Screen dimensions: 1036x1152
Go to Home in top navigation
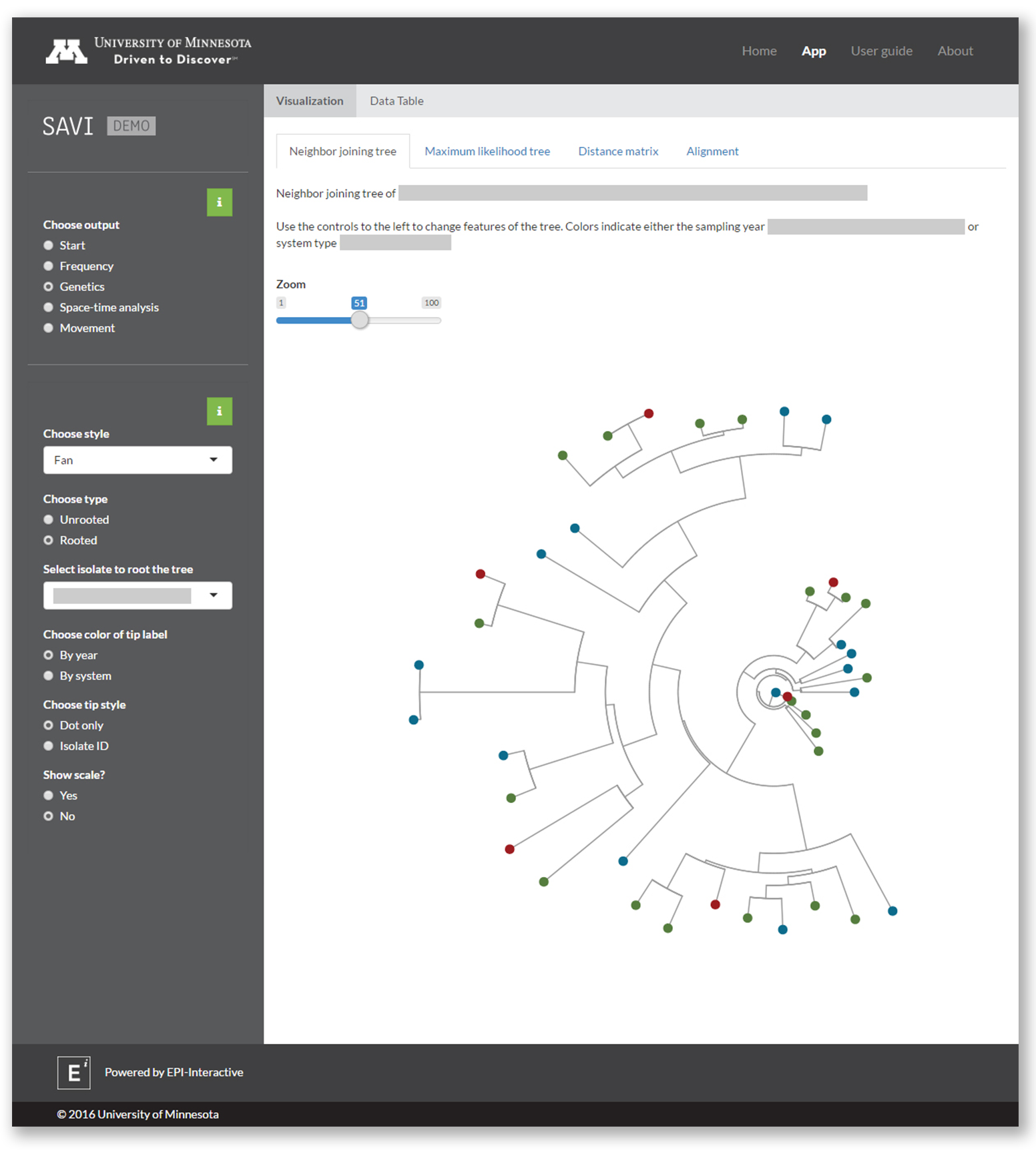pyautogui.click(x=759, y=51)
